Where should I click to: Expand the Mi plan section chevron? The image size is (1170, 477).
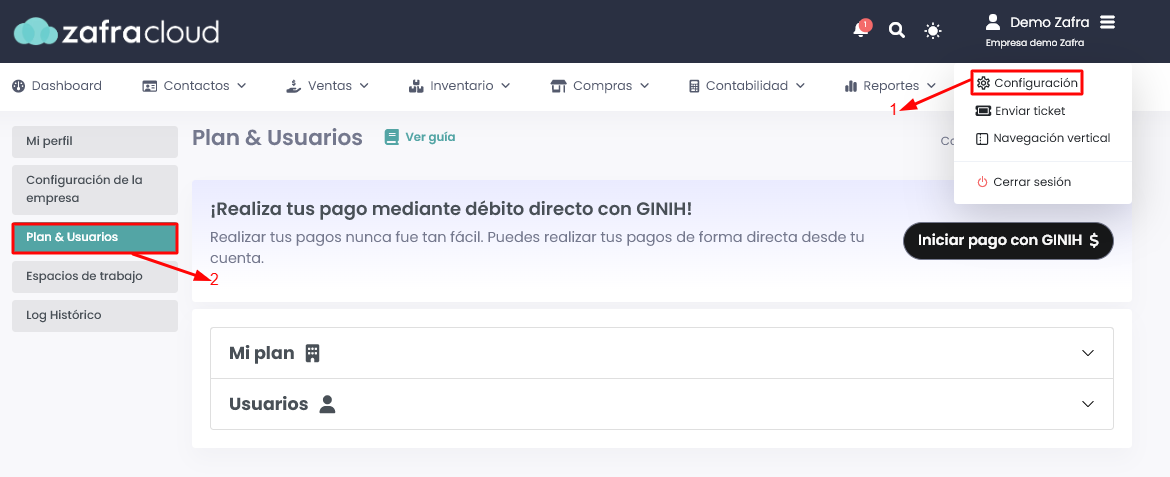point(1089,353)
